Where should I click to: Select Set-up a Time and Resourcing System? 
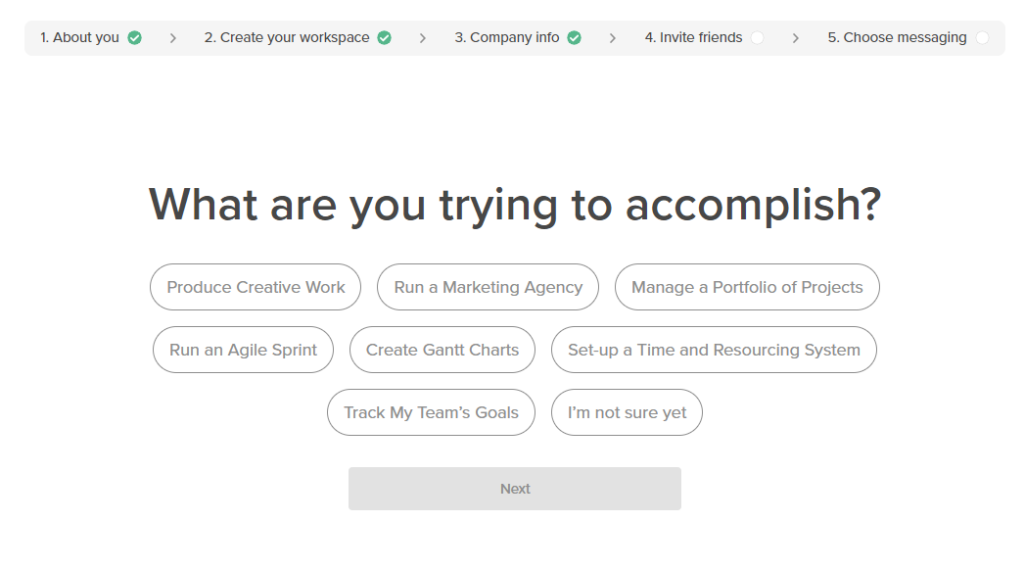pos(714,350)
